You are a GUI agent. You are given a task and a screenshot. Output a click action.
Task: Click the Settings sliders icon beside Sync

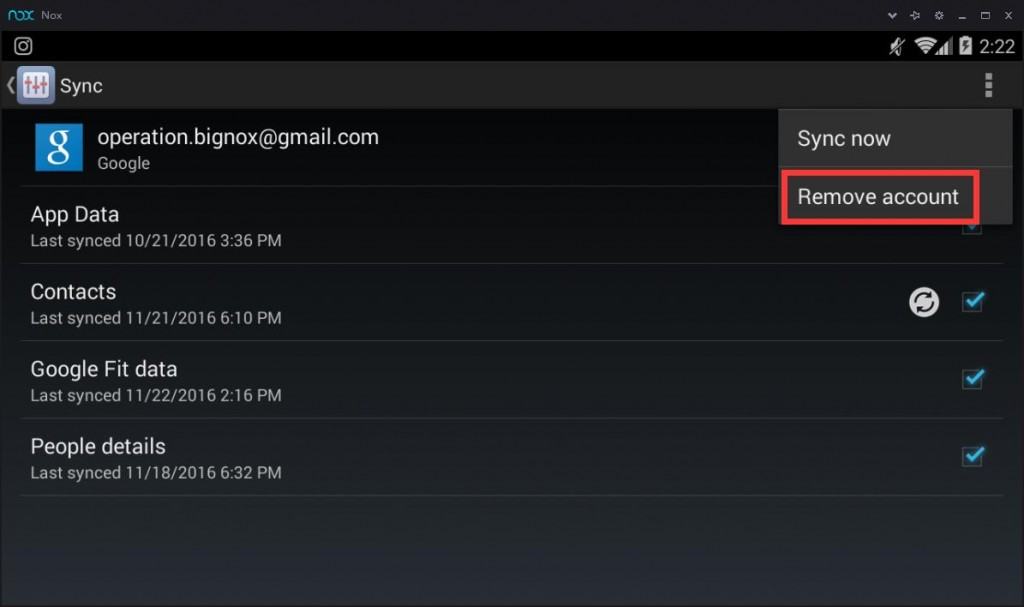[x=35, y=85]
